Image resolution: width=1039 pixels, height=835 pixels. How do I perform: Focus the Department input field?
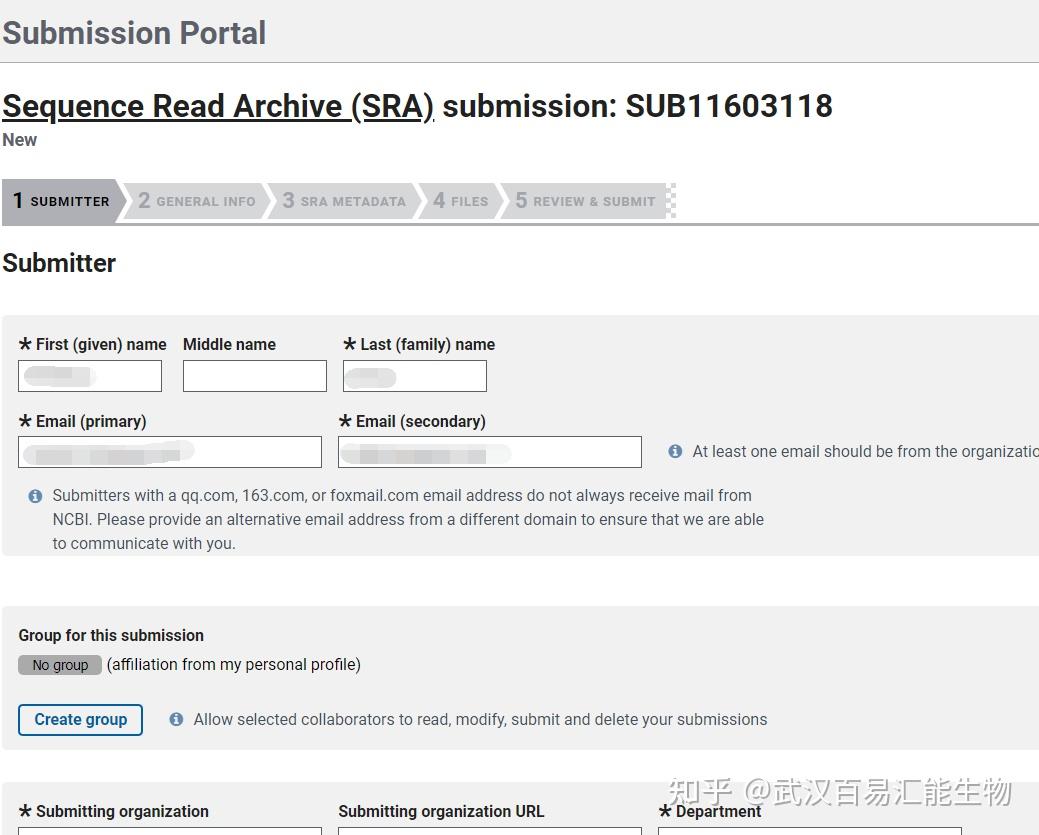point(810,831)
